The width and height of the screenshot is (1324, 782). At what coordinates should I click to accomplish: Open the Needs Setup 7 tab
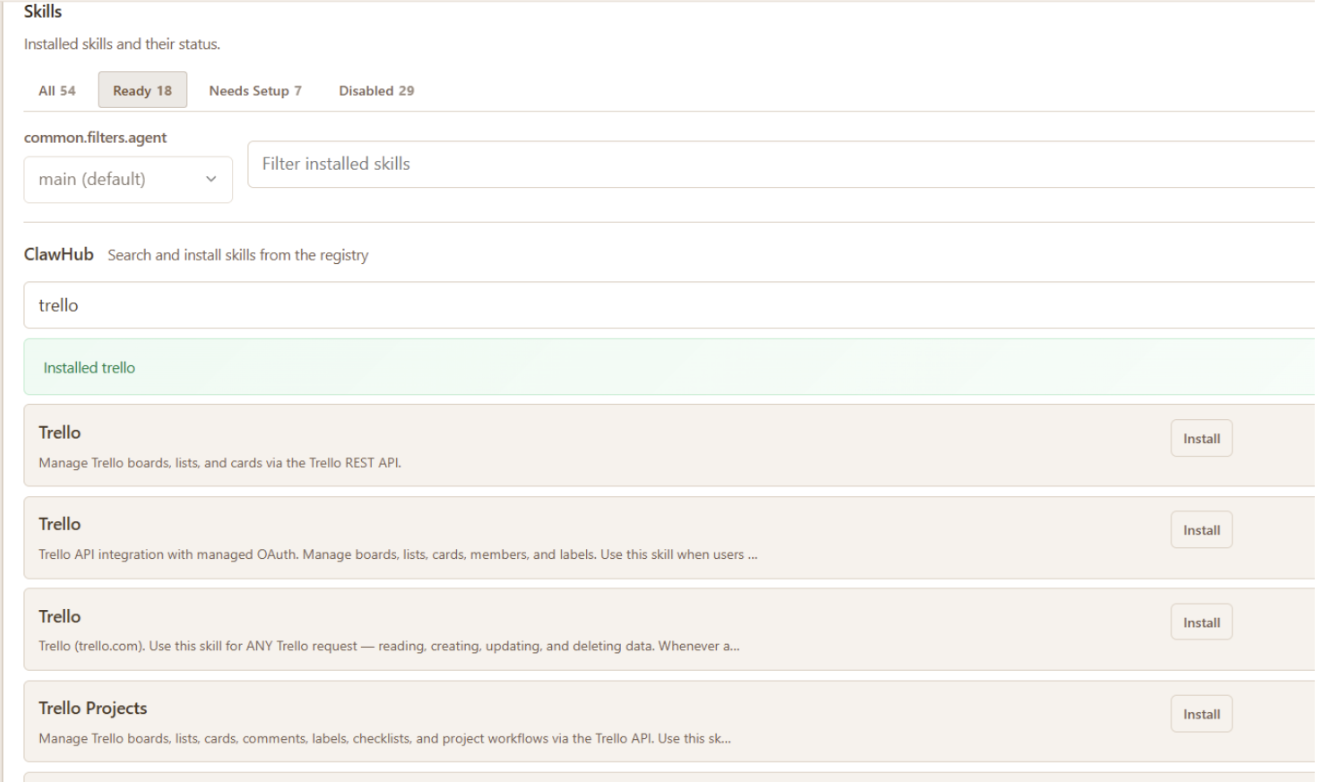tap(255, 91)
